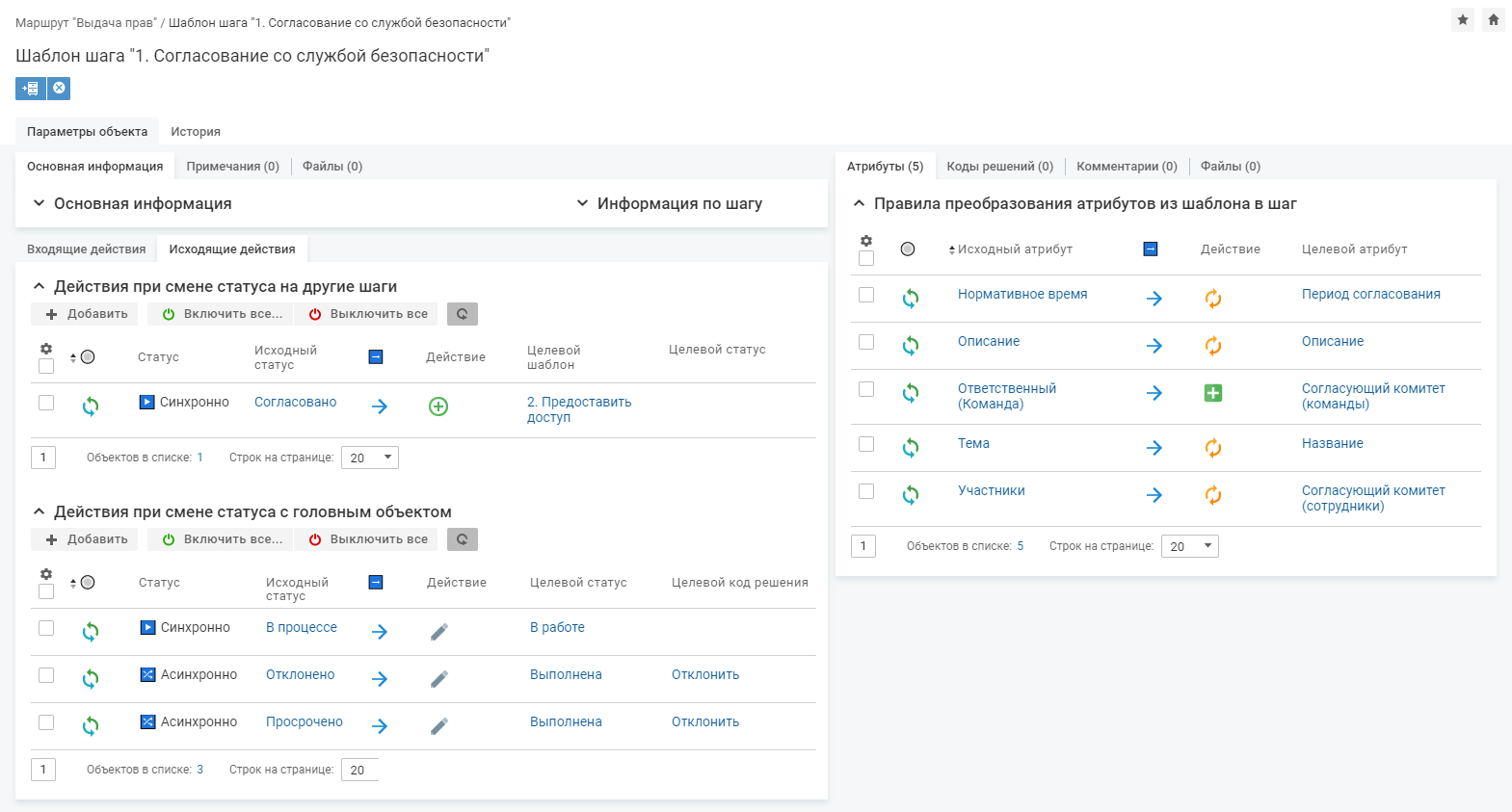1512x812 pixels.
Task: Click orange update icon for Описание attribute
Action: click(x=1213, y=346)
